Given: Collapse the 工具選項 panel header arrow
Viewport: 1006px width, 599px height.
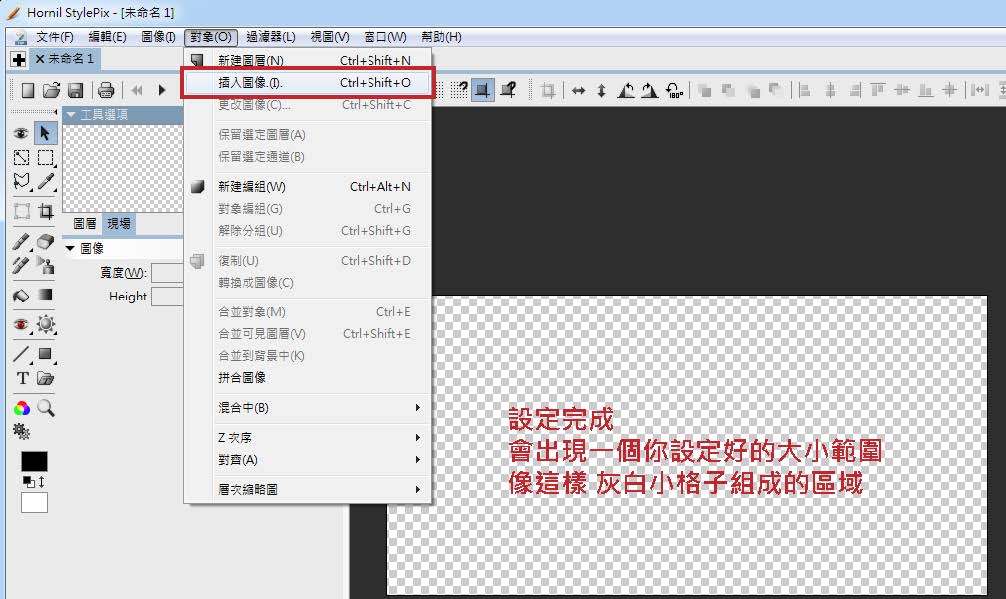Looking at the screenshot, I should point(71,114).
